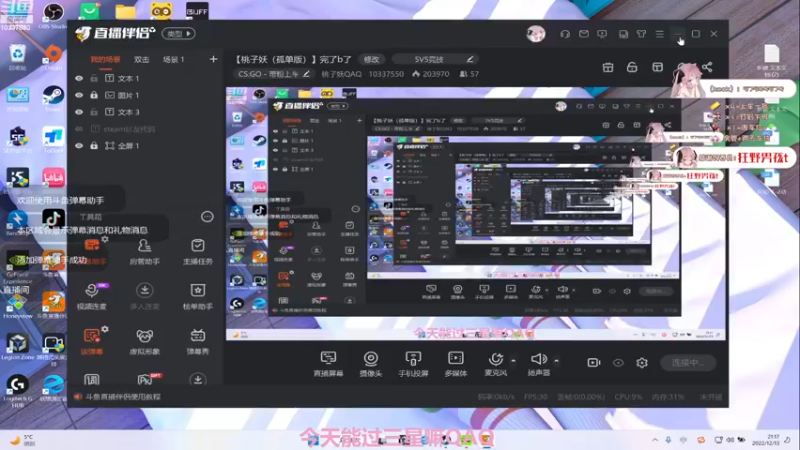The image size is (800, 450).
Task: Add a 直播屏幕 screen capture source
Action: point(328,364)
